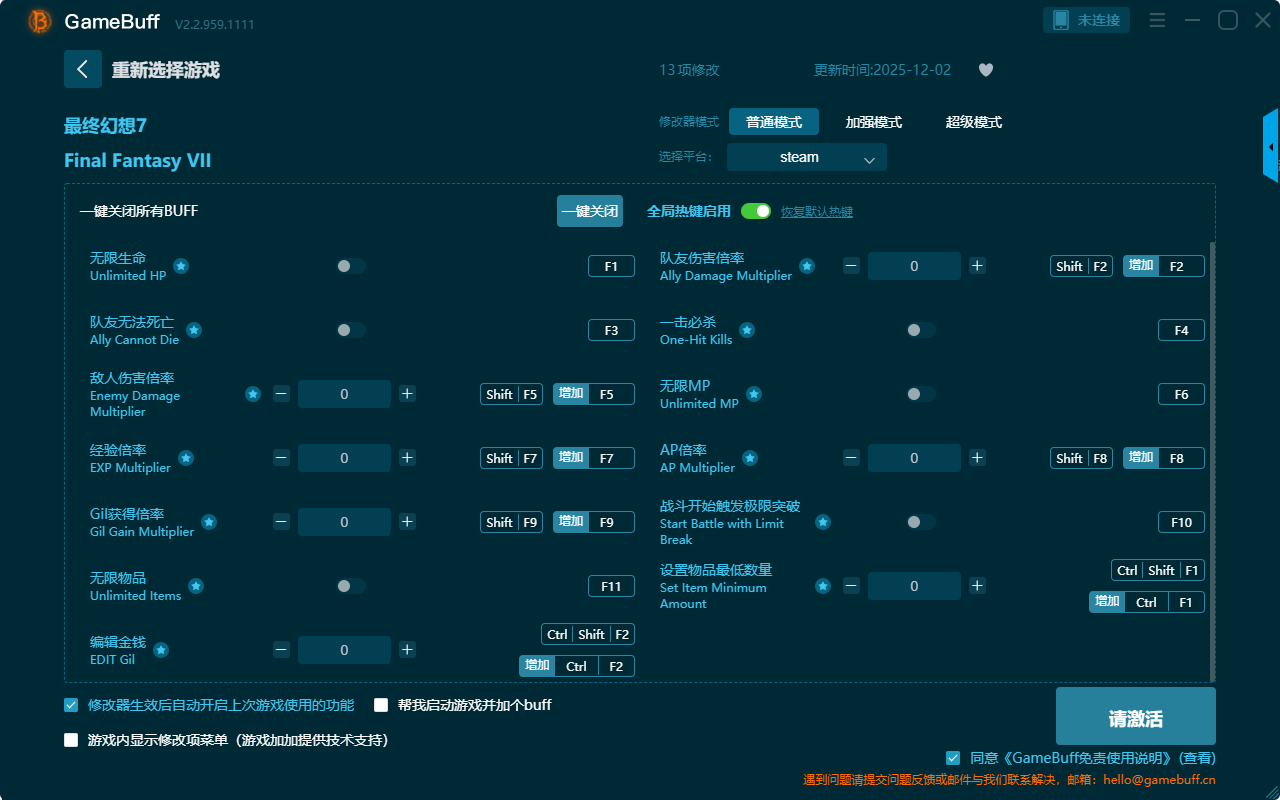Screen dimensions: 1280x800
Task: Open the hamburger menu in title bar
Action: pos(1157,20)
